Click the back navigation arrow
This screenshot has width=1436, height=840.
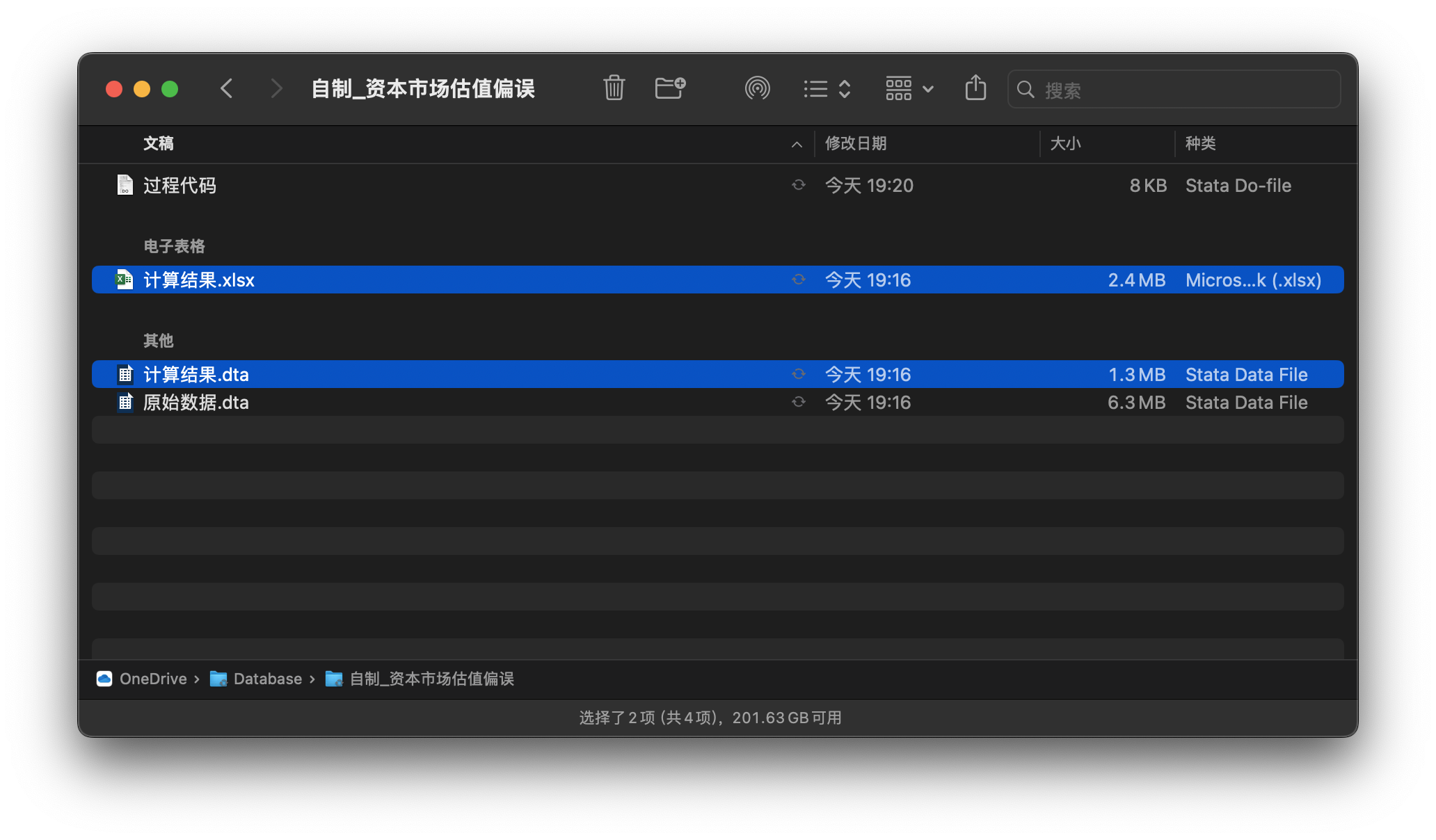tap(227, 88)
